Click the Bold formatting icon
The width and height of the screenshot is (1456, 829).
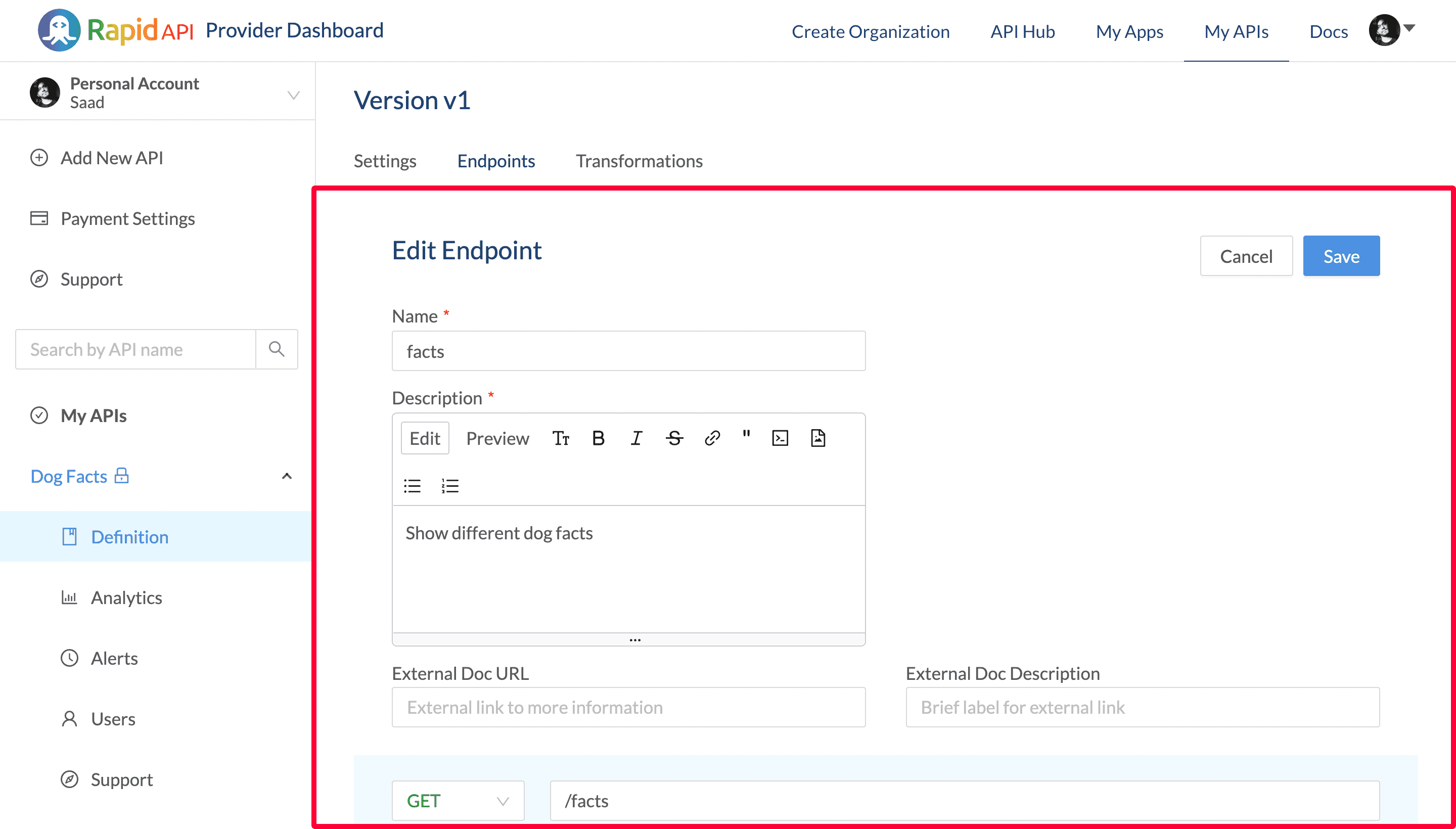click(598, 438)
